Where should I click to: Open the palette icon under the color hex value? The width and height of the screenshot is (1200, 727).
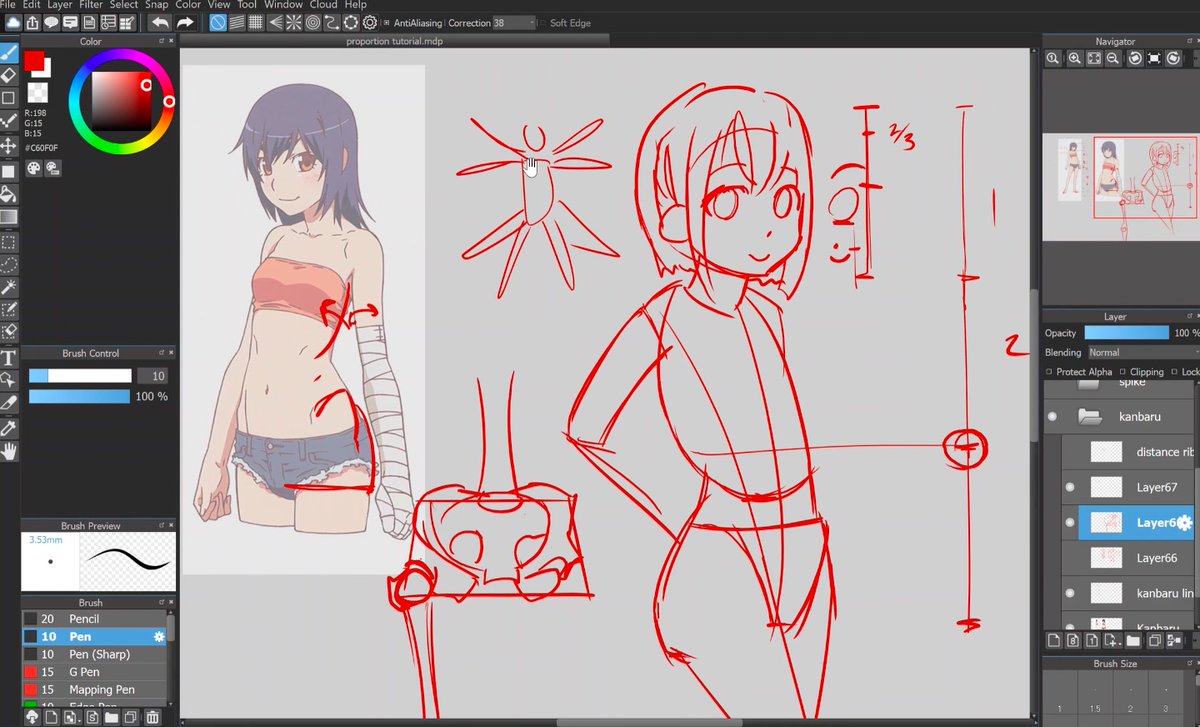(x=32, y=169)
